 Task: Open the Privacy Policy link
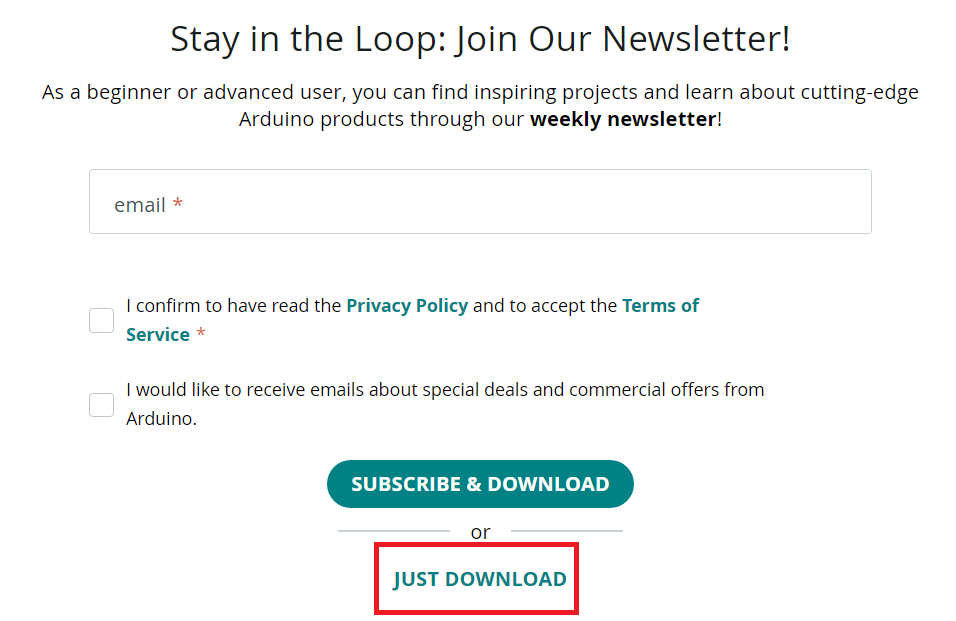[406, 306]
